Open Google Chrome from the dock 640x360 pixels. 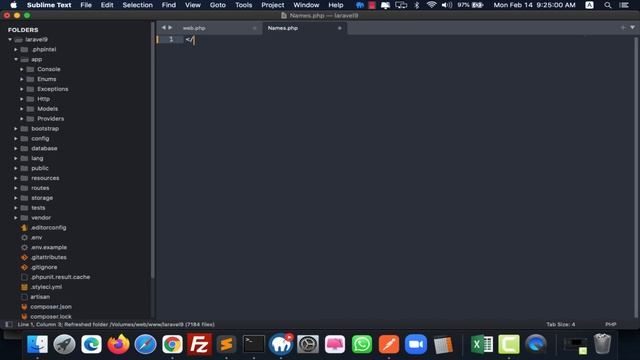point(172,344)
